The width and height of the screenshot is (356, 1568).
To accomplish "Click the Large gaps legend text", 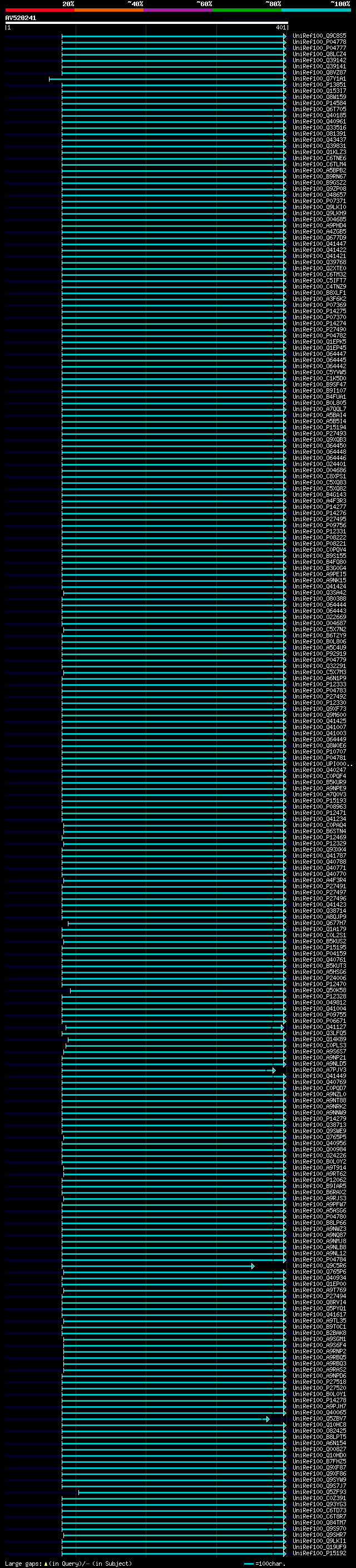I will 68,1563.
